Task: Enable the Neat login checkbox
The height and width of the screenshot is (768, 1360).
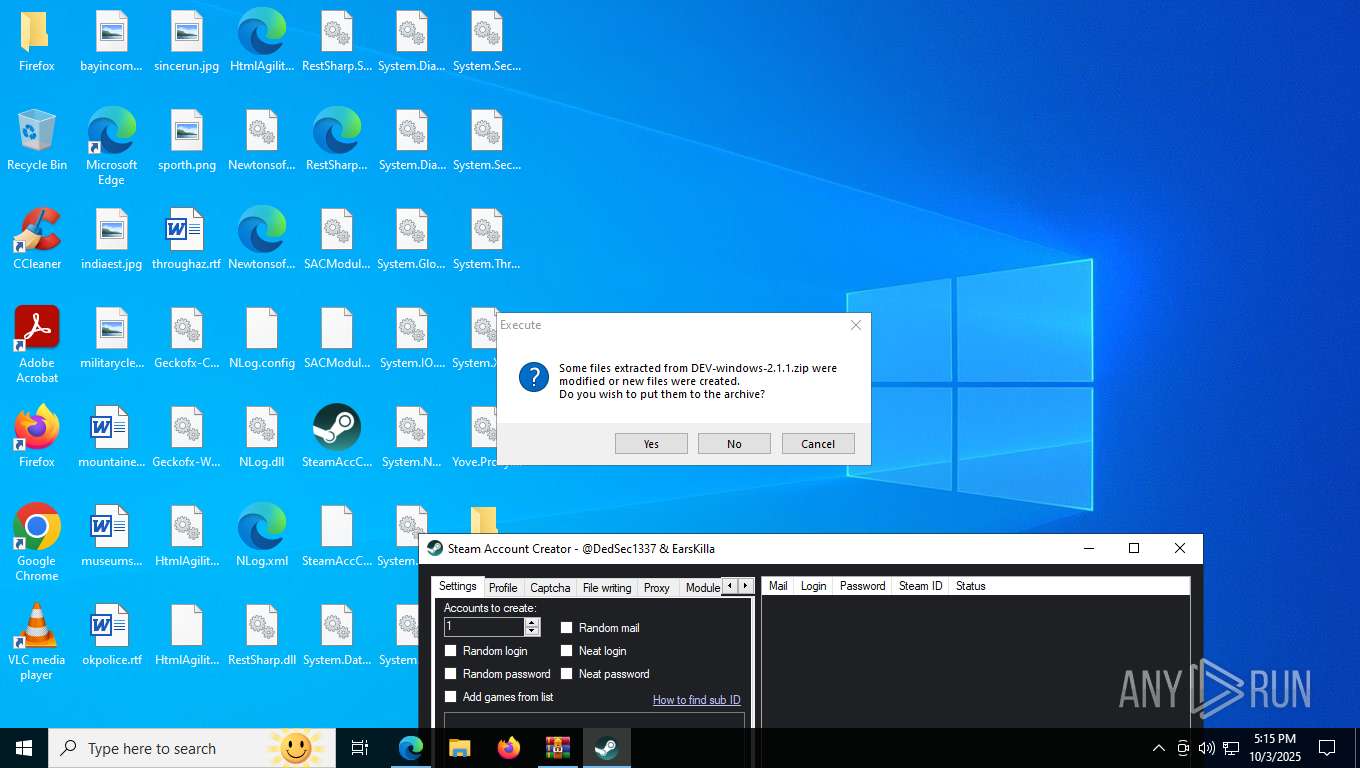Action: (x=566, y=651)
